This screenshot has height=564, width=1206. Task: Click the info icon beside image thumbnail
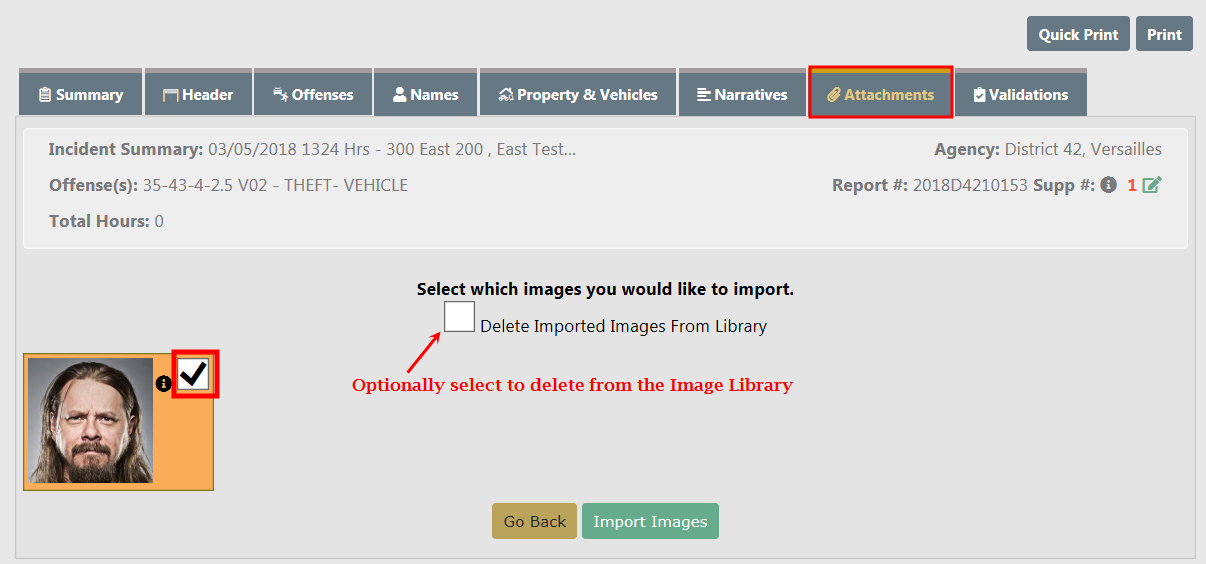point(164,383)
